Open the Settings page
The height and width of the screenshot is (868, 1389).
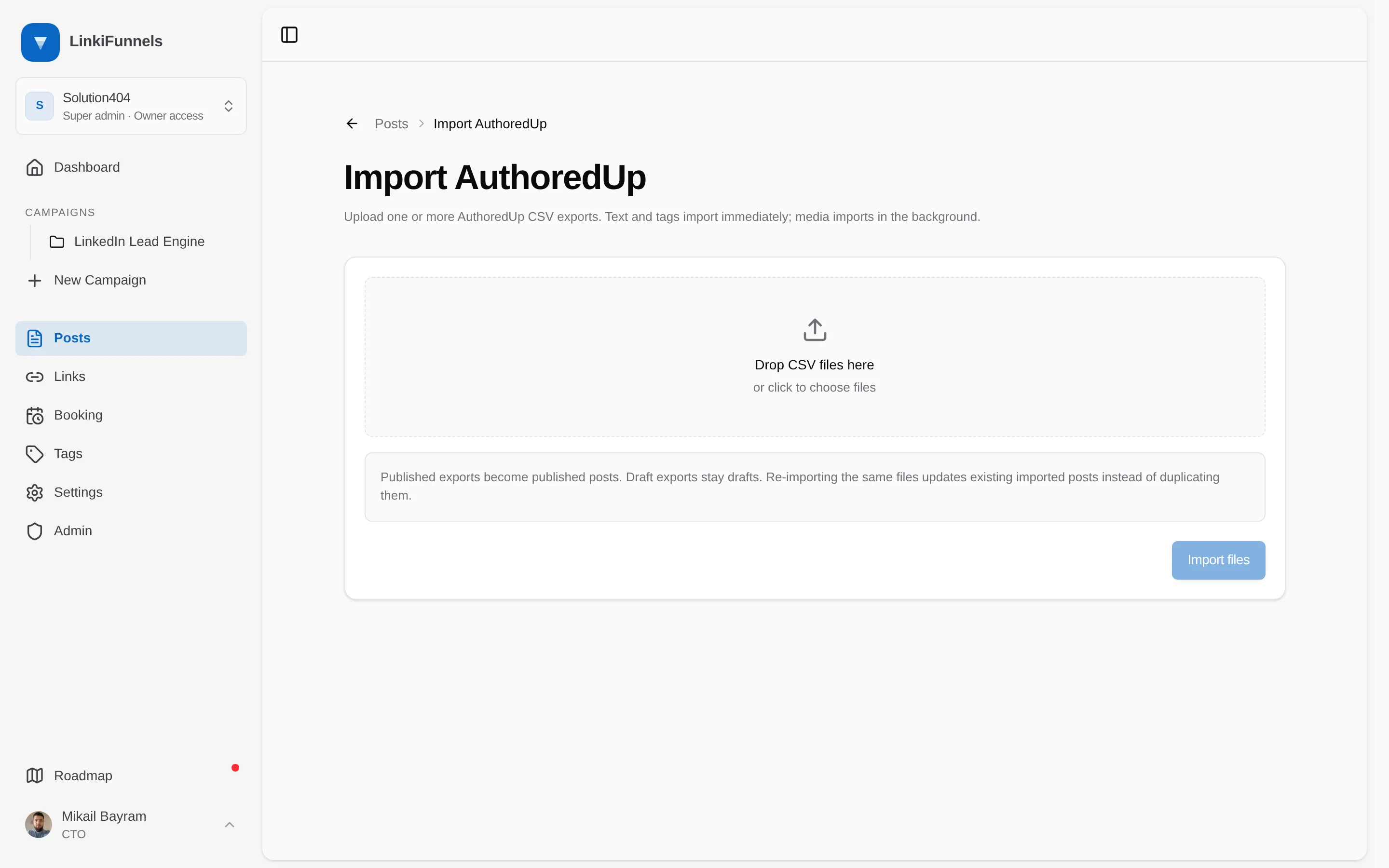(x=131, y=492)
